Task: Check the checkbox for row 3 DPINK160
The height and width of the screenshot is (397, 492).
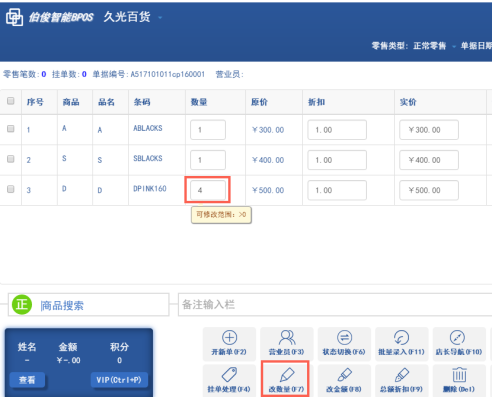Action: [11, 189]
